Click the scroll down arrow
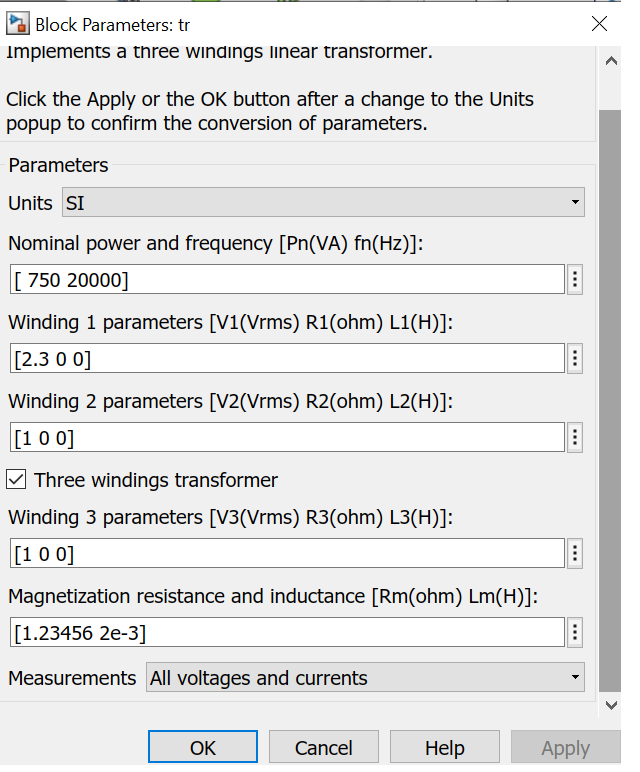Screen dimensions: 640x772 coord(611,705)
